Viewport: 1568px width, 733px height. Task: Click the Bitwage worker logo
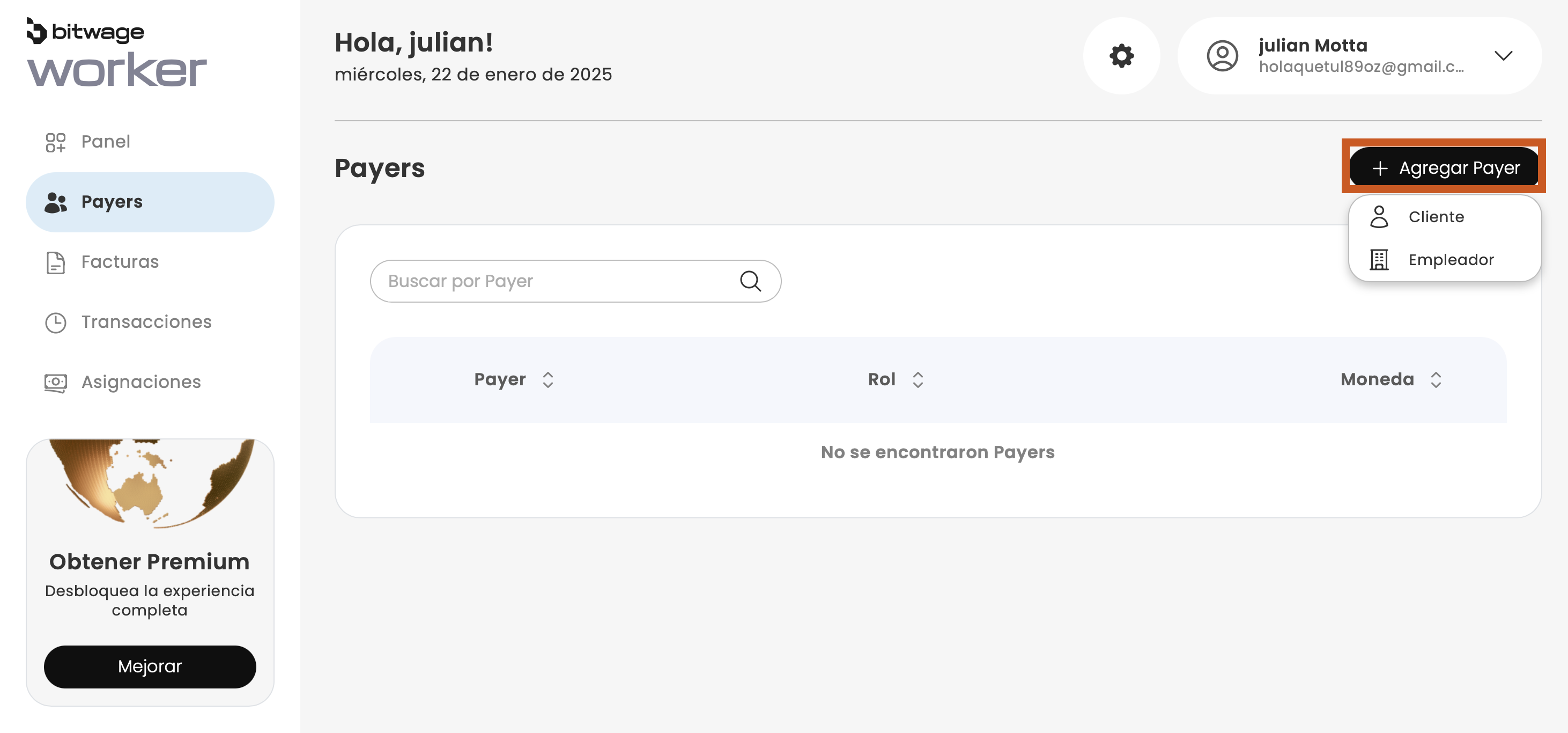(116, 53)
